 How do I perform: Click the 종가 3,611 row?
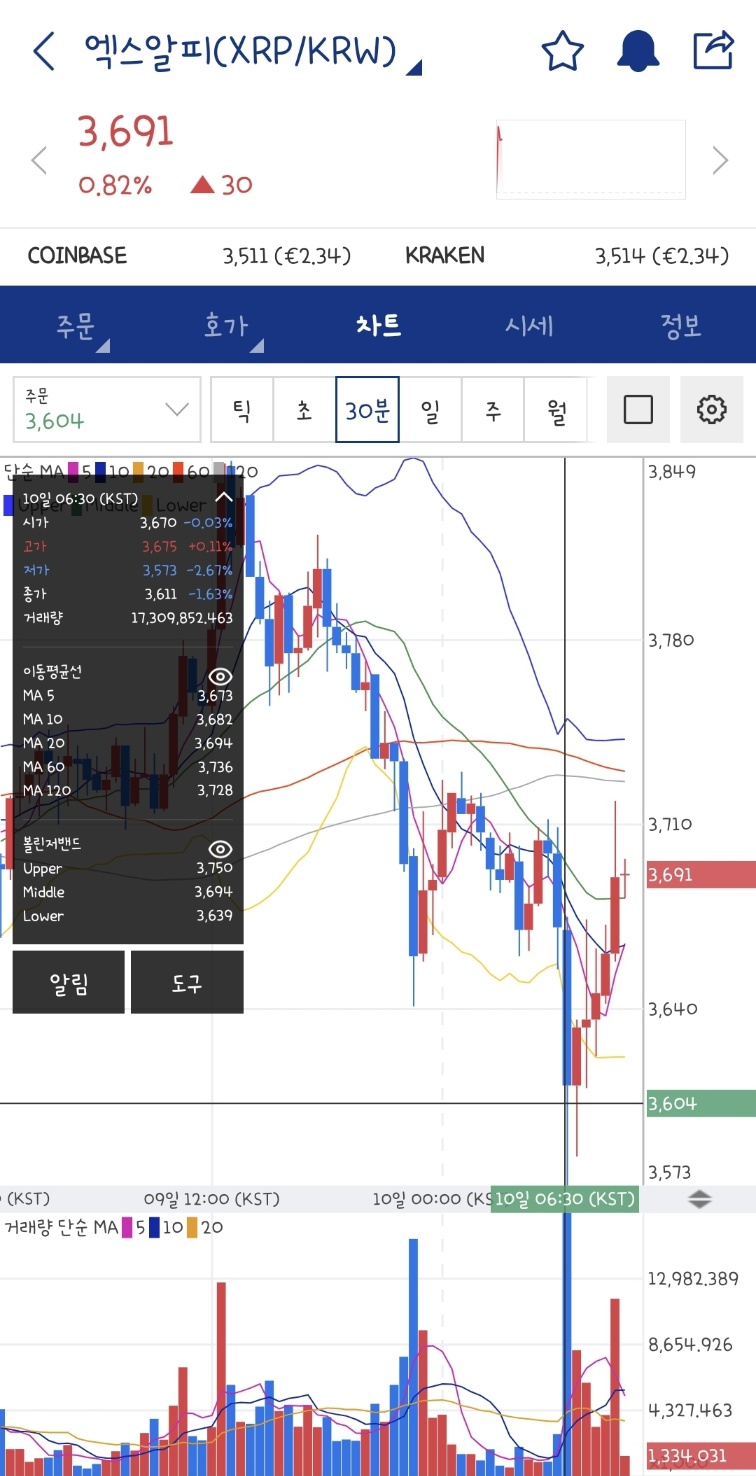click(x=128, y=595)
